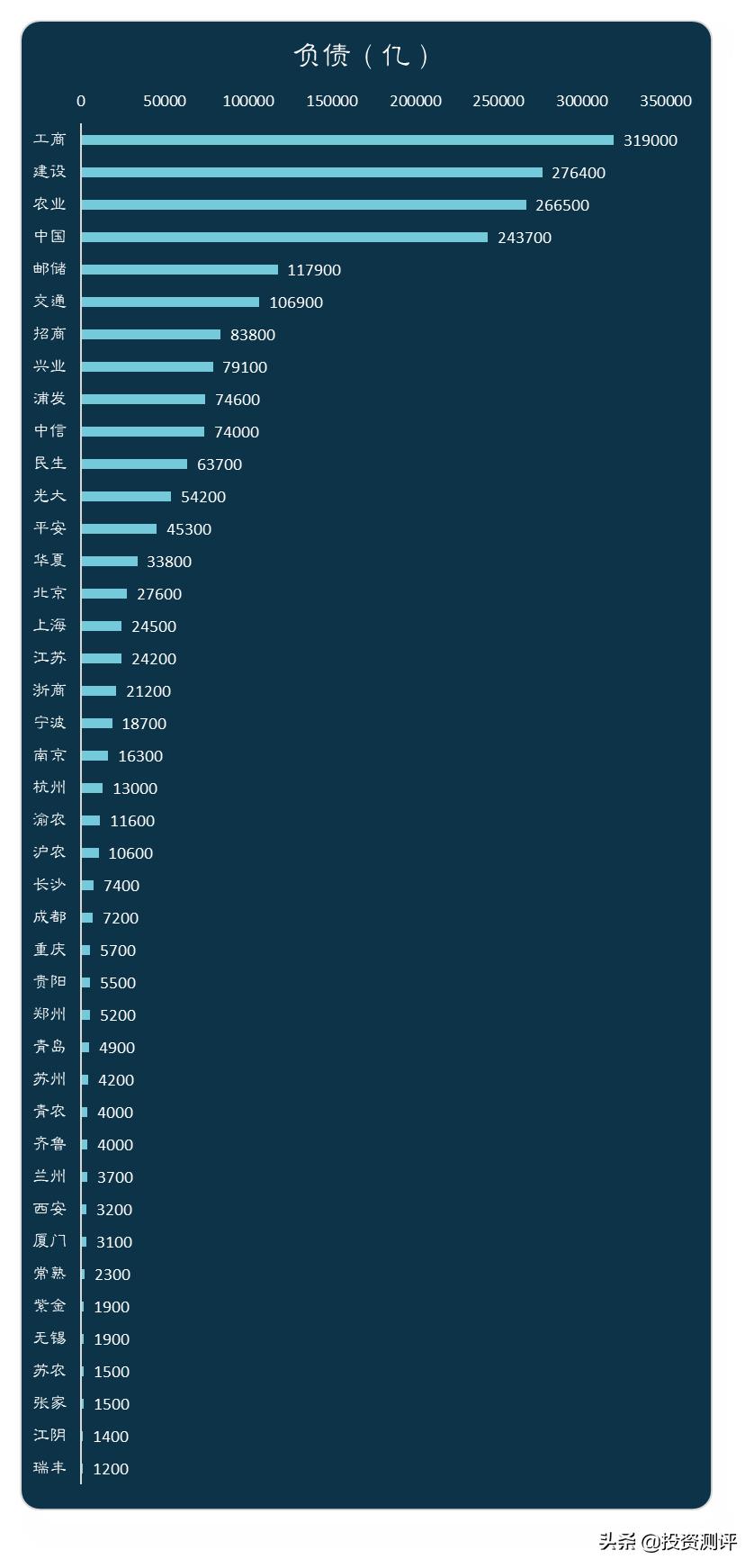
Task: Select the 杭州 category label
Action: [49, 788]
